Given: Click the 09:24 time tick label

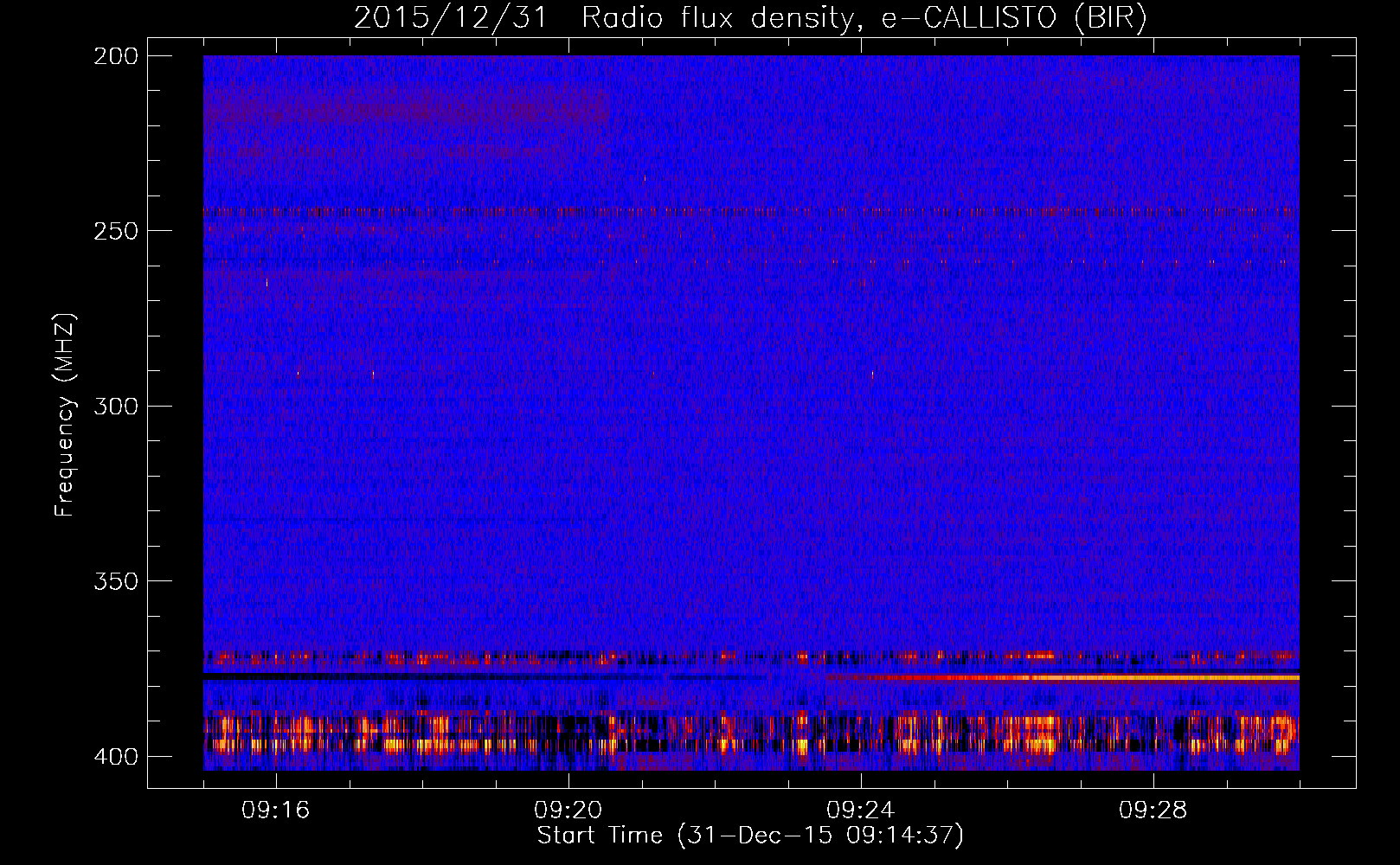Looking at the screenshot, I should 861,811.
